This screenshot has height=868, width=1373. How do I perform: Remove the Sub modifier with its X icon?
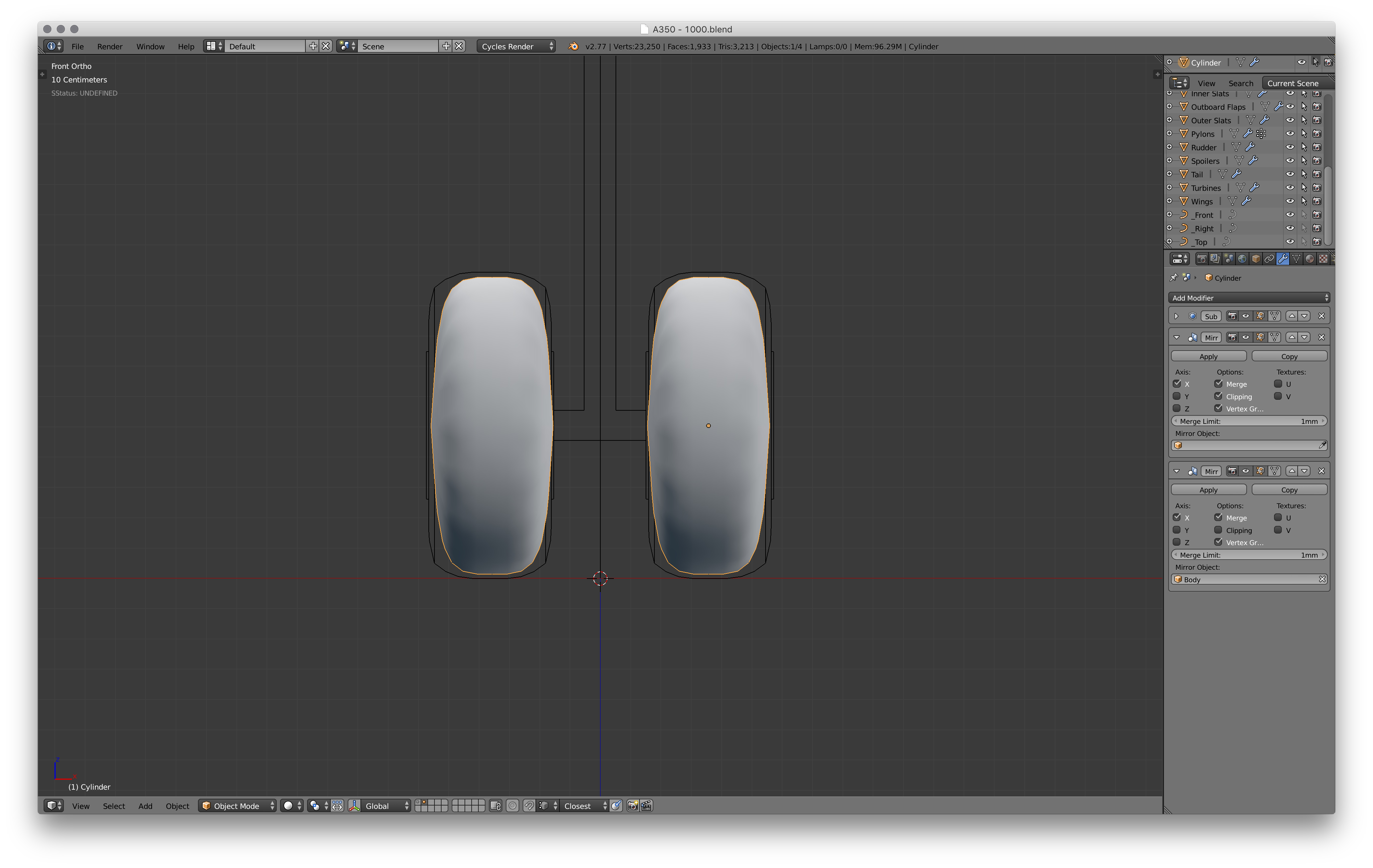(x=1322, y=316)
